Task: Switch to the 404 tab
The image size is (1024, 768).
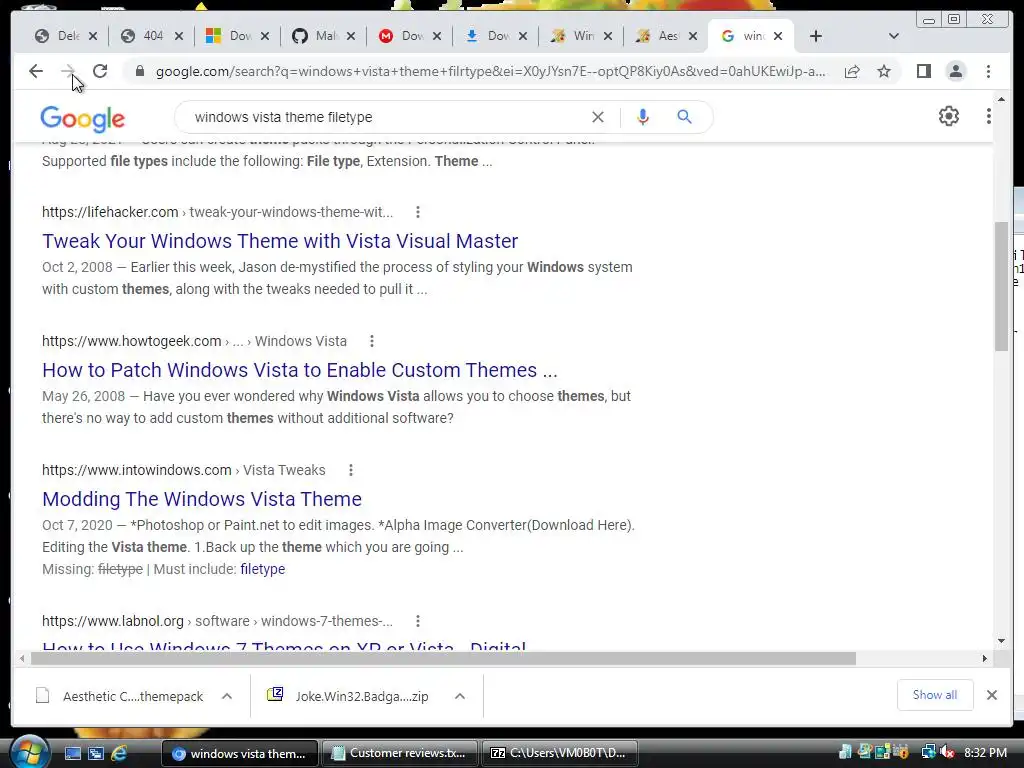Action: pyautogui.click(x=143, y=36)
